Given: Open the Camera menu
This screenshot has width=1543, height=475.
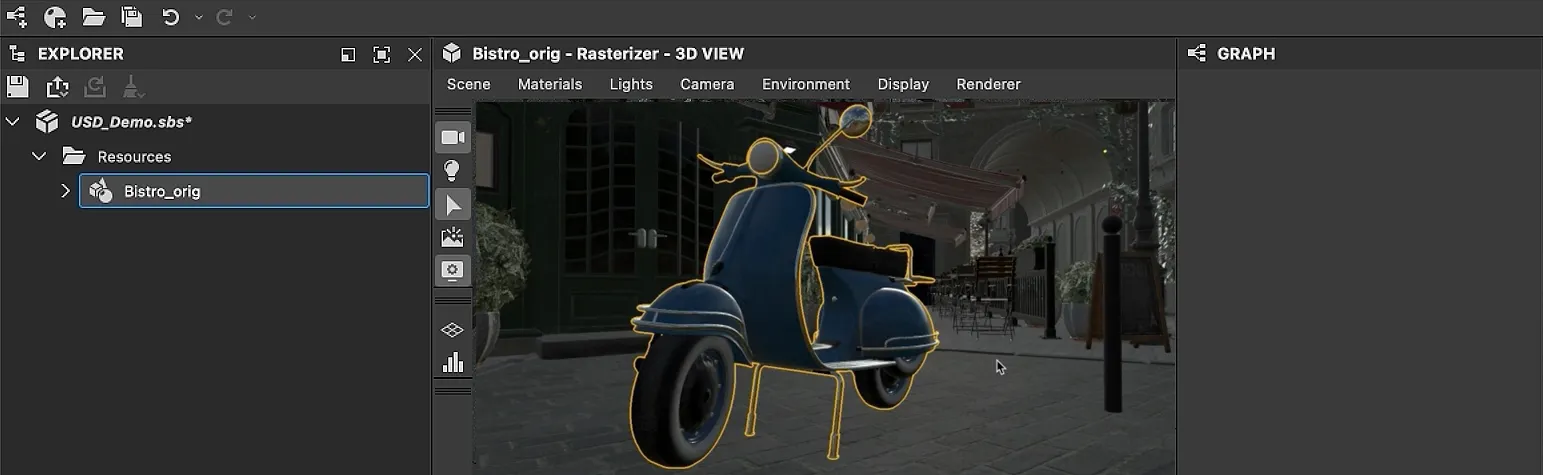Looking at the screenshot, I should coord(707,84).
